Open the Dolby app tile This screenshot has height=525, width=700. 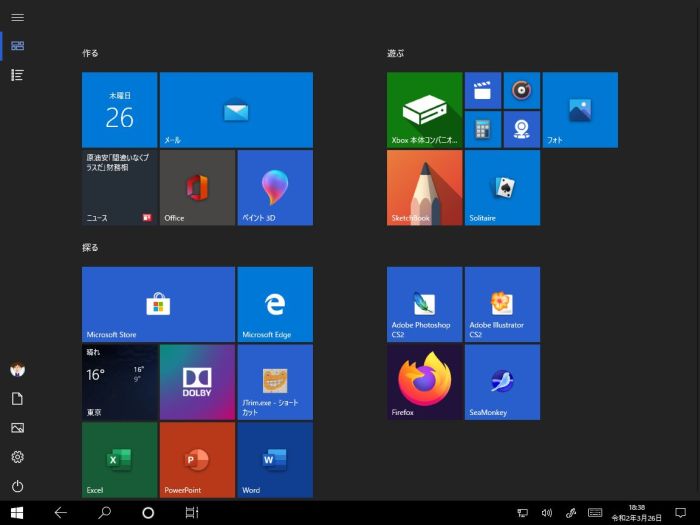click(197, 382)
